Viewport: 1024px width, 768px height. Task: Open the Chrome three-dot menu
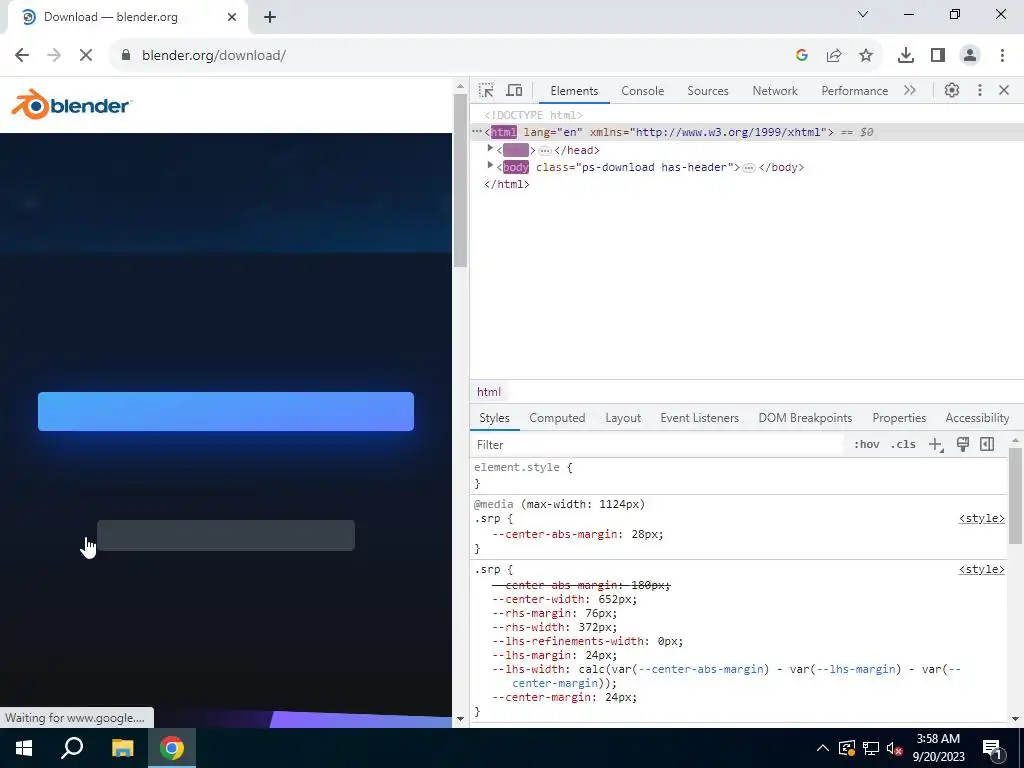click(1002, 56)
